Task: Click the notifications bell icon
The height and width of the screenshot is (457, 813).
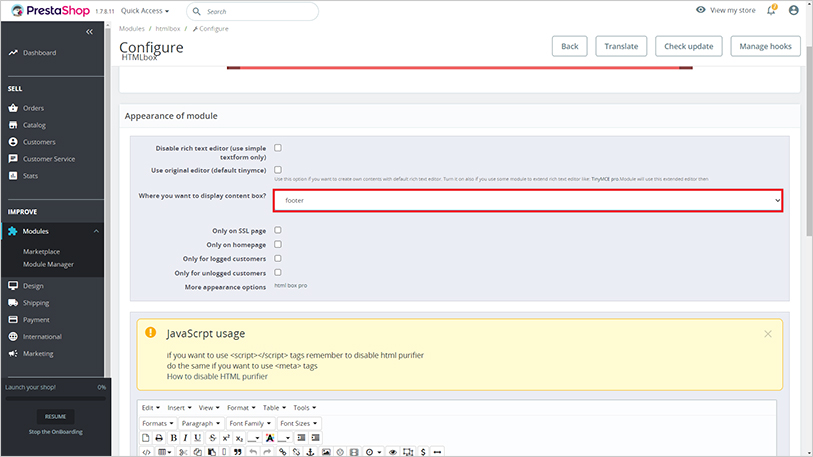Action: (x=771, y=10)
